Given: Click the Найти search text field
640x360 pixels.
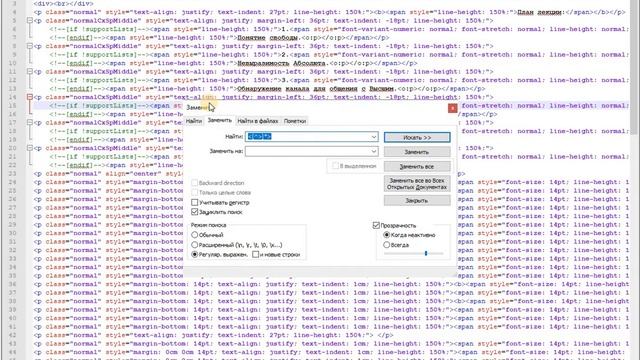Looking at the screenshot, I should pos(308,137).
